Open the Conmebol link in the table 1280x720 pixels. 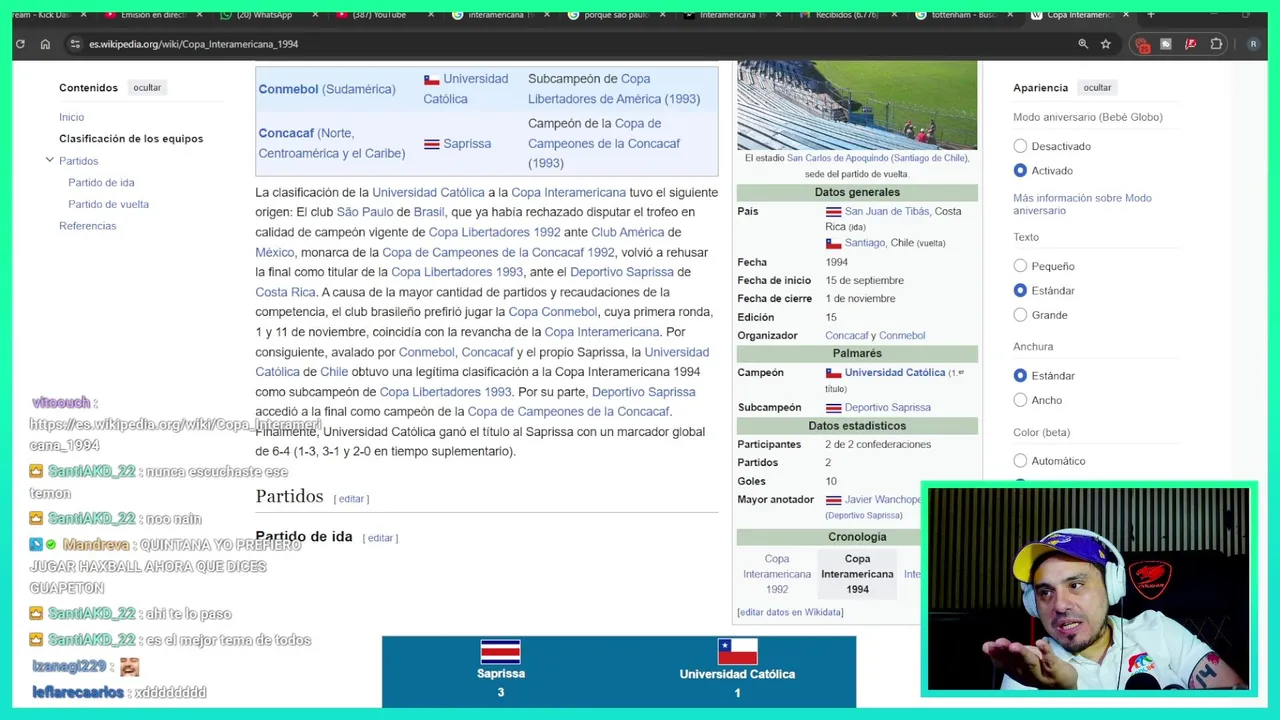288,89
